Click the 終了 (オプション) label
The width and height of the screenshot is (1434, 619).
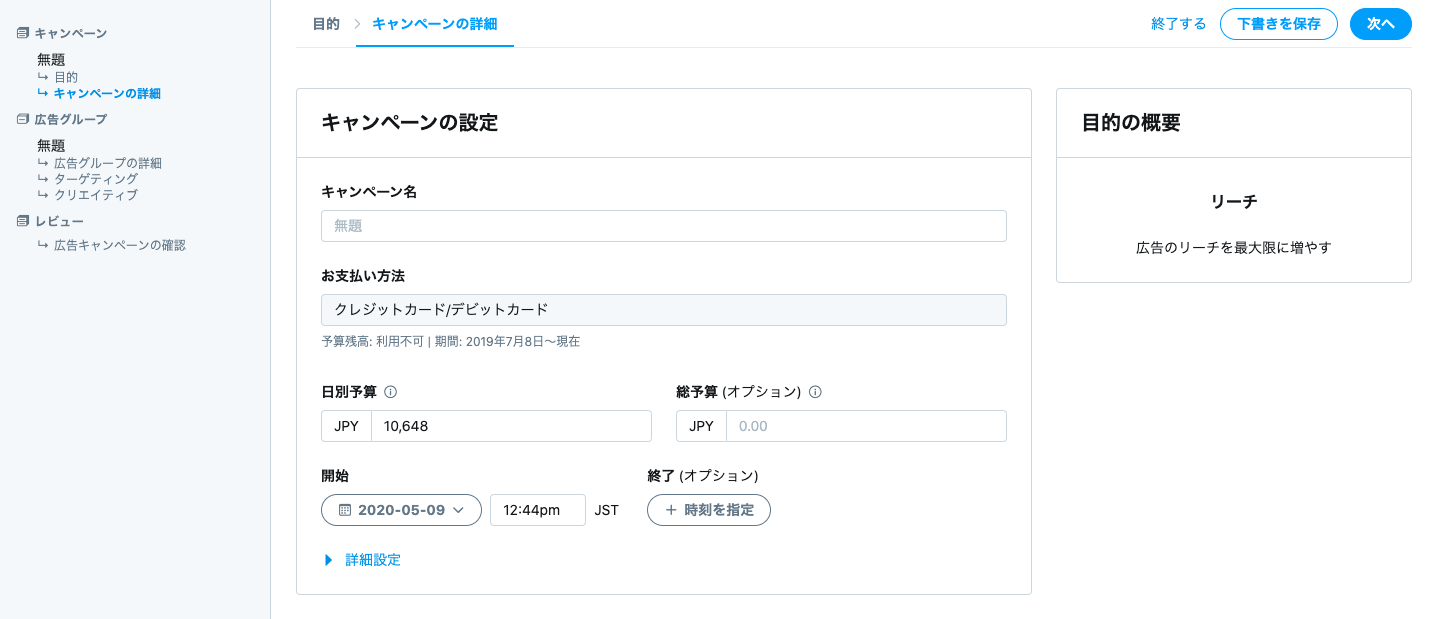click(703, 476)
